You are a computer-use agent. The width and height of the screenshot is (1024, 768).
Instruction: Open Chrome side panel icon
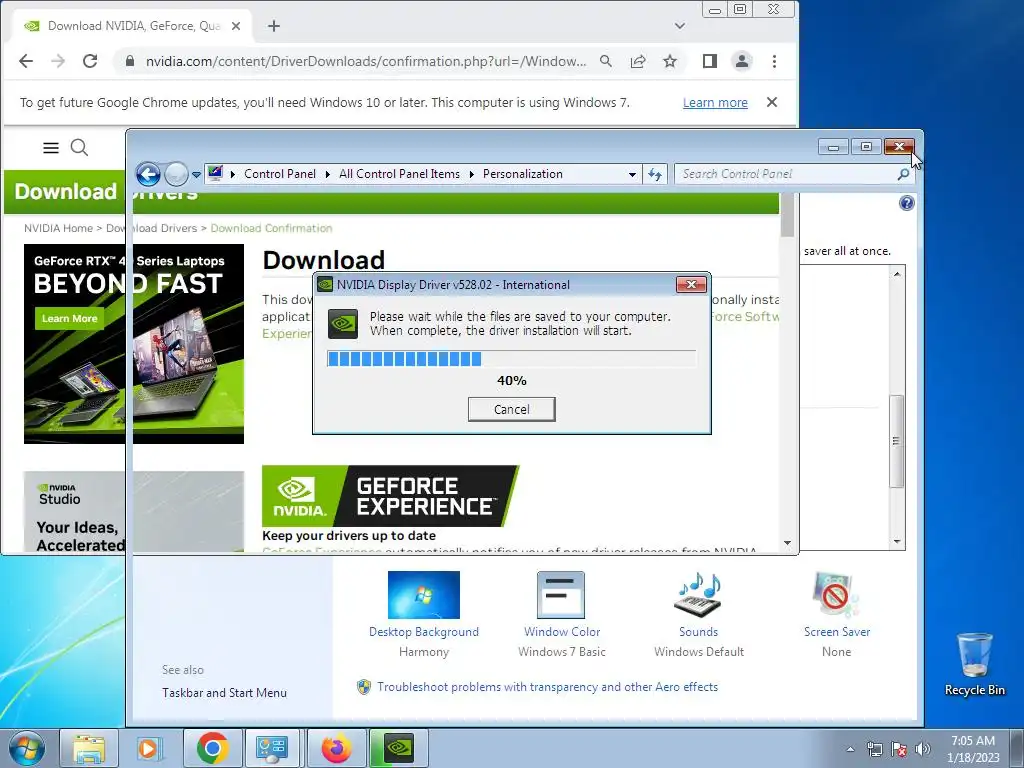(710, 61)
